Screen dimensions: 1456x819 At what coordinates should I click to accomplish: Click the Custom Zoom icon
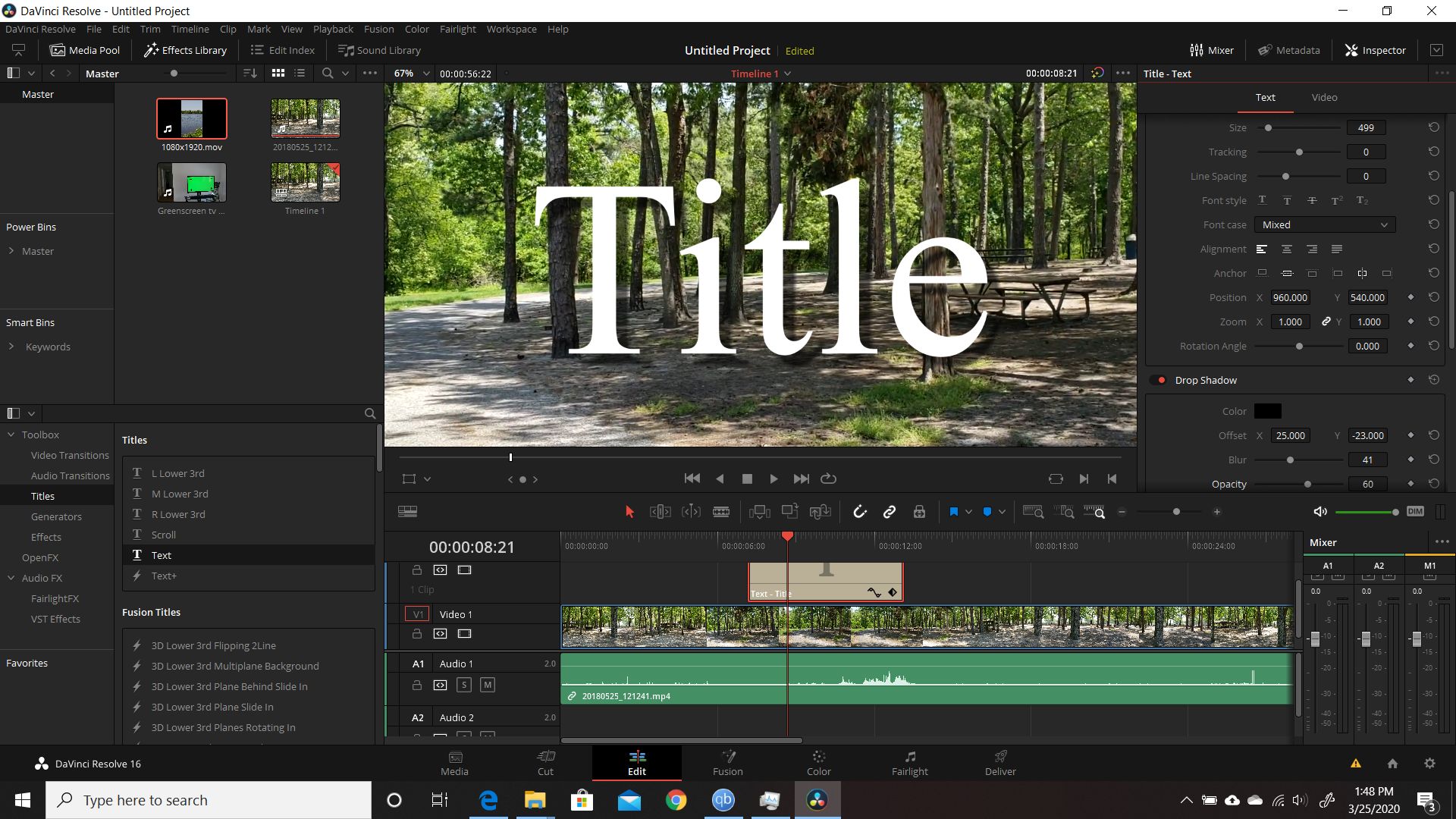pyautogui.click(x=1094, y=512)
